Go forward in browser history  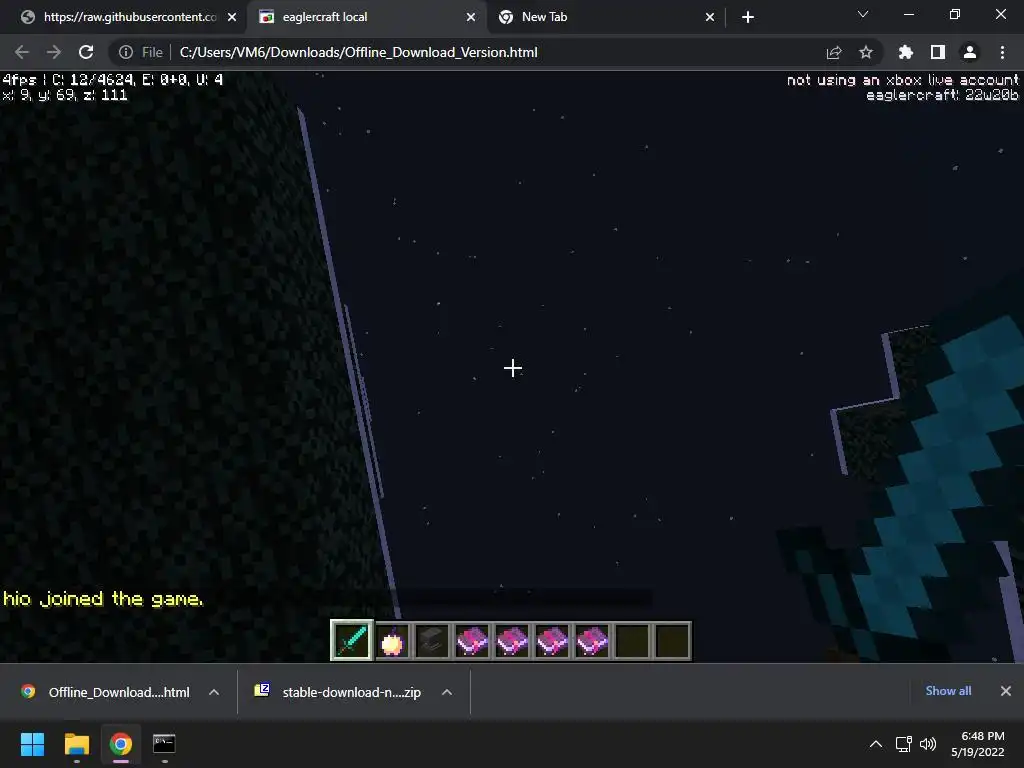tap(54, 52)
